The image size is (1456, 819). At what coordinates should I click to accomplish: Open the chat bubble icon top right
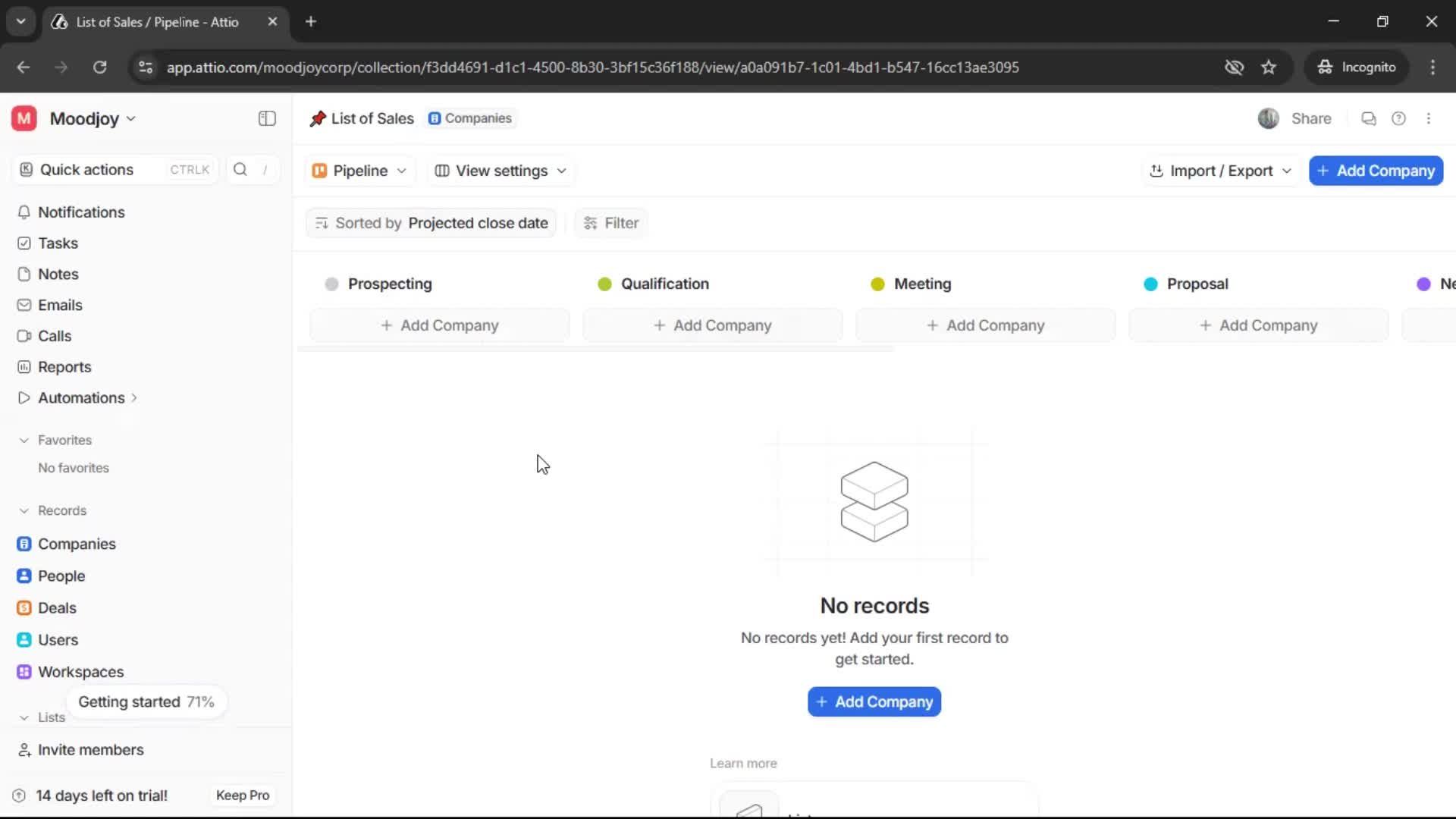1369,118
